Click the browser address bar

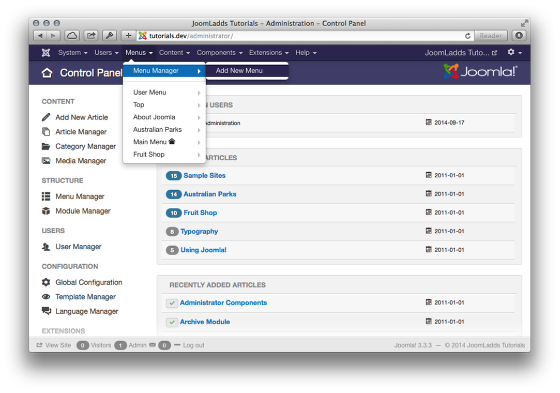pyautogui.click(x=305, y=36)
